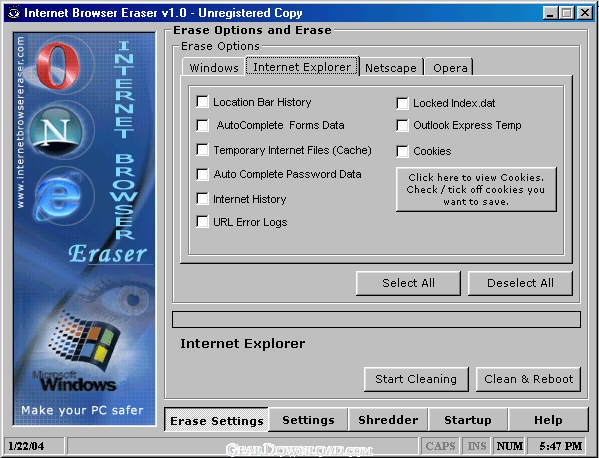Click the empty cleaning progress bar
The width and height of the screenshot is (599, 458).
(376, 320)
